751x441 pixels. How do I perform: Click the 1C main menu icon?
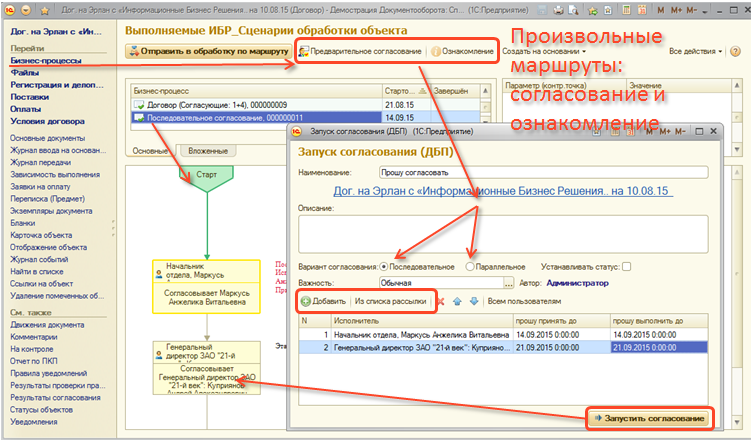point(9,8)
